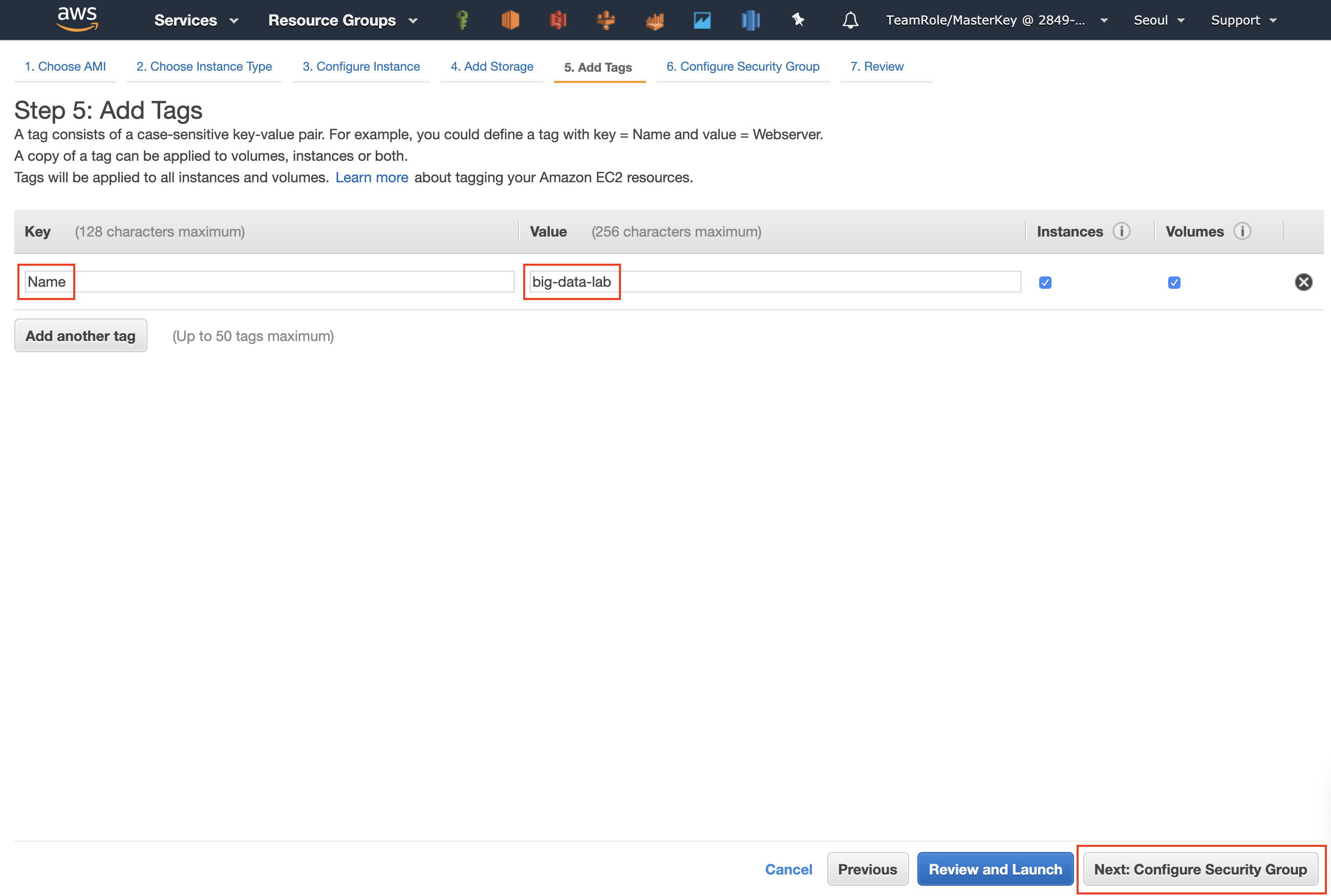The image size is (1331, 896).
Task: Open the green IAM key shortcut icon
Action: [x=462, y=20]
